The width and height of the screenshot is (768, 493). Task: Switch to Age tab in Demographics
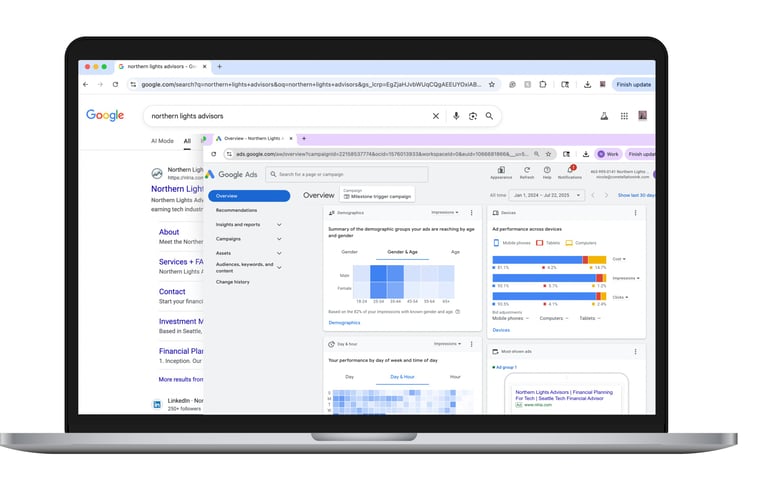[x=455, y=252]
